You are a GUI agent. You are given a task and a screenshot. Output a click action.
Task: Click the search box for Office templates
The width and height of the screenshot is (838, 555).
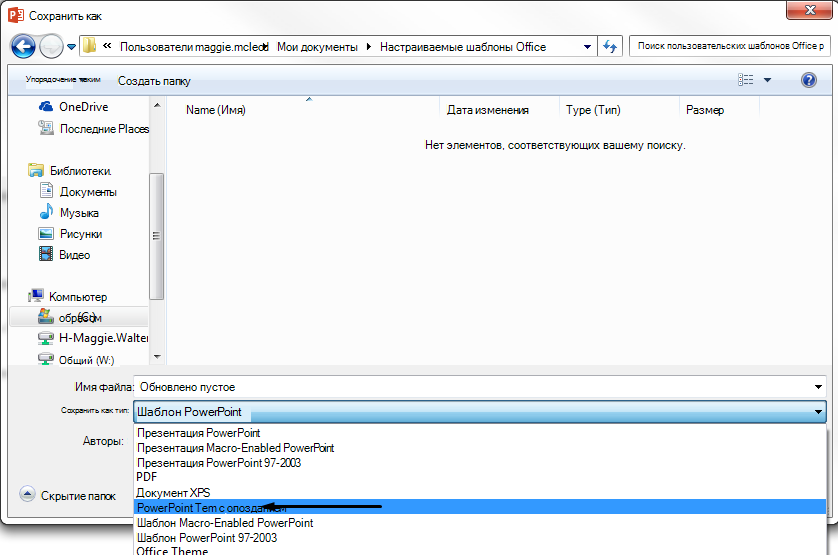tap(730, 46)
